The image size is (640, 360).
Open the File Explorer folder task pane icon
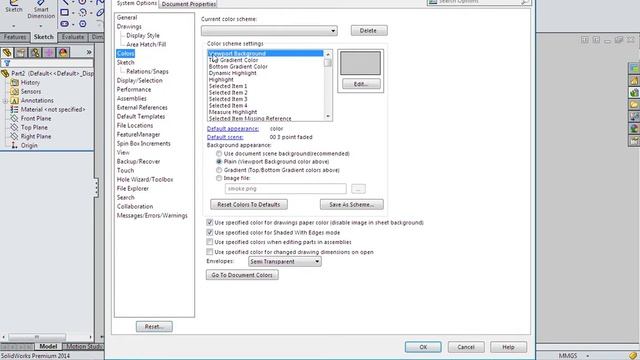634,105
